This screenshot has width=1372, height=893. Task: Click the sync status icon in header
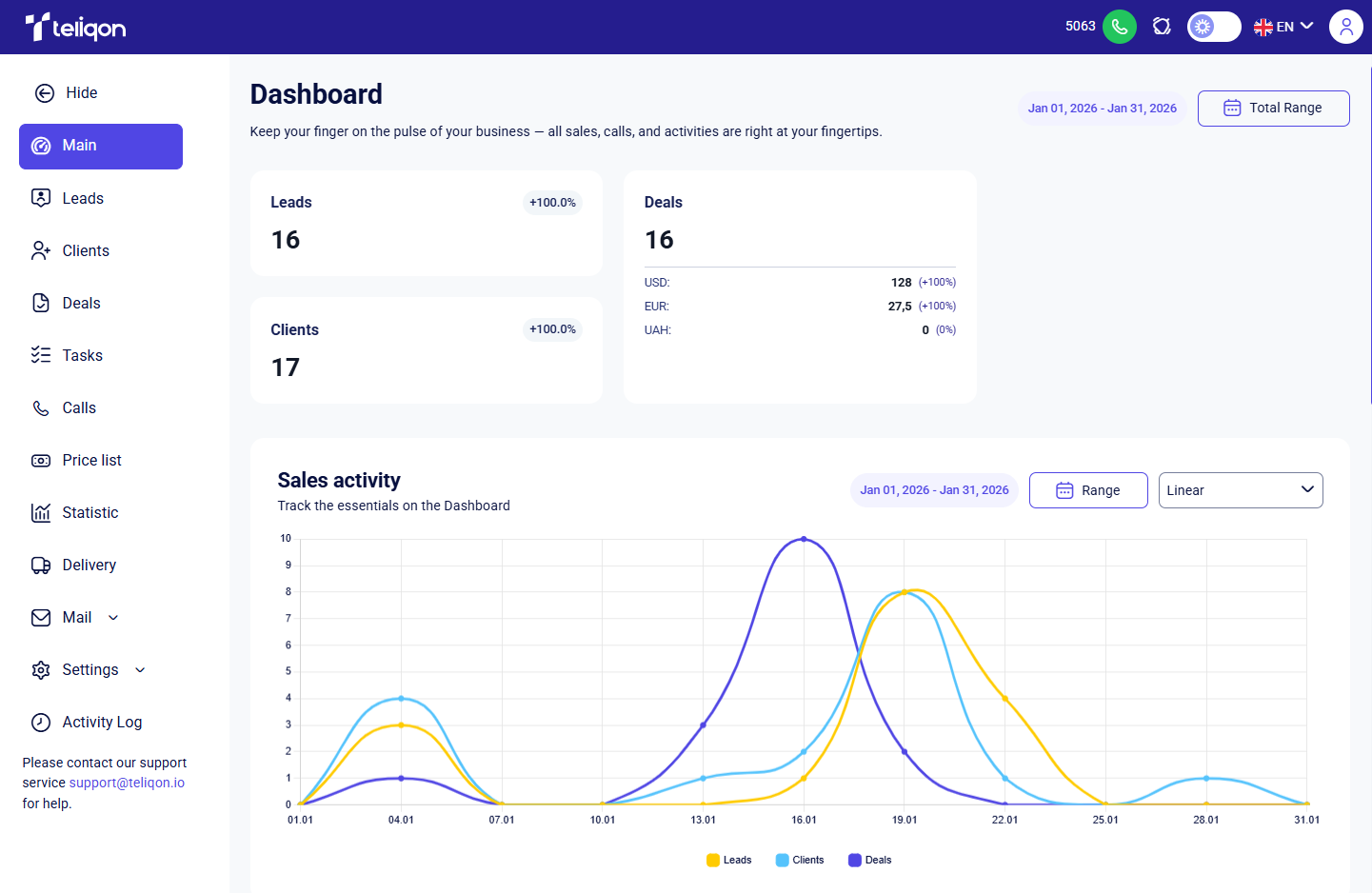(1162, 27)
